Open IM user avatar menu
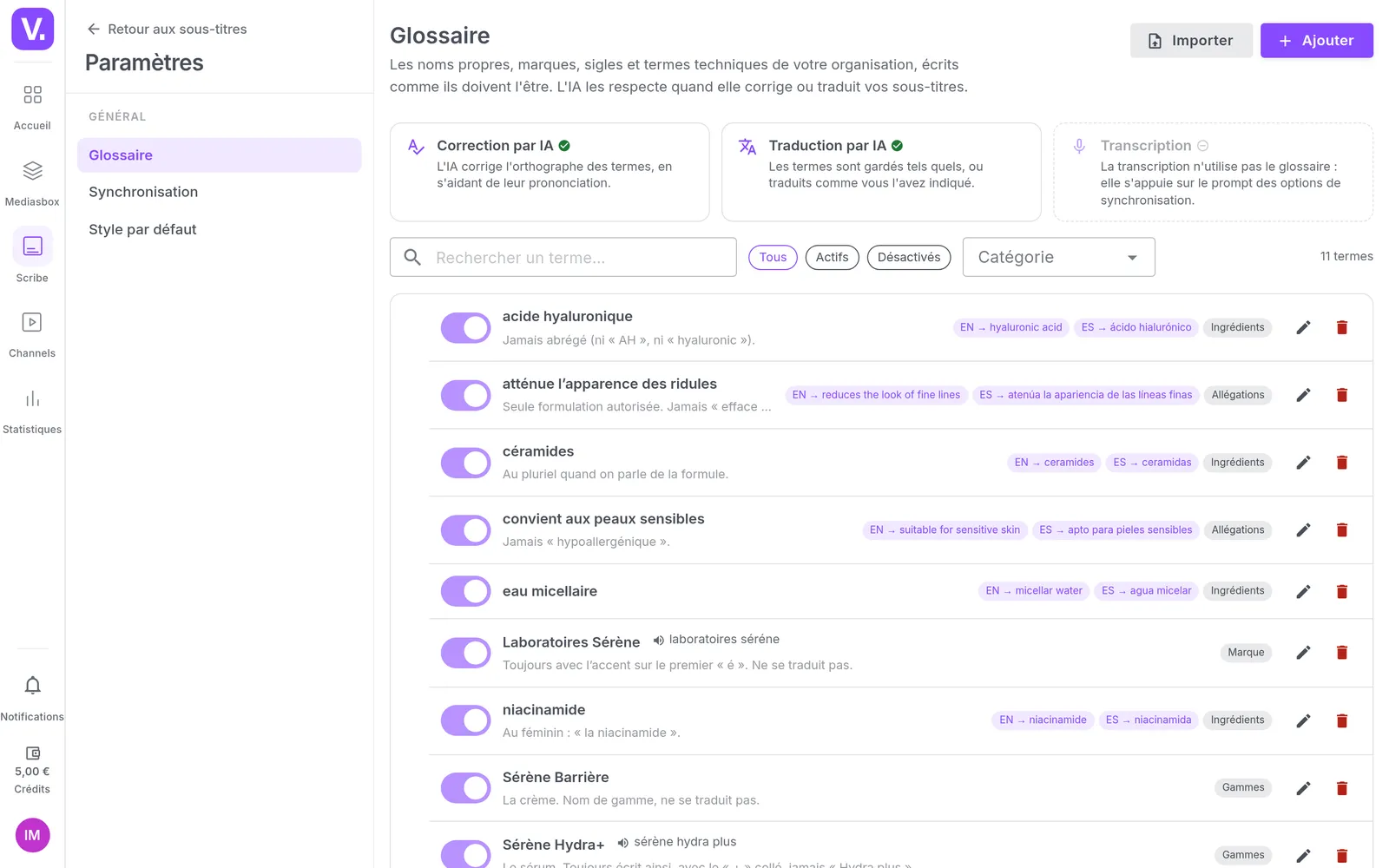1389x868 pixels. coord(32,835)
